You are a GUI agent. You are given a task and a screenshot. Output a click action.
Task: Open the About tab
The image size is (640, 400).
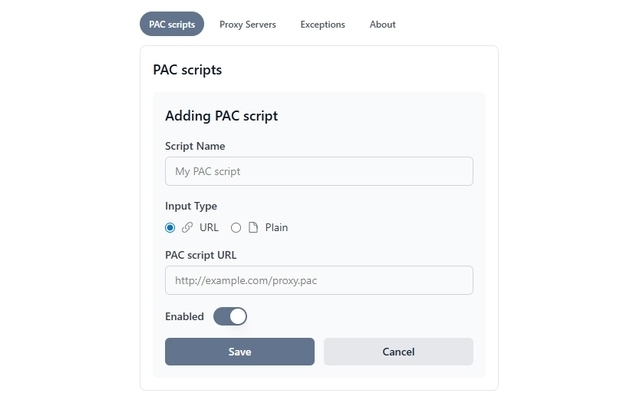tap(382, 24)
